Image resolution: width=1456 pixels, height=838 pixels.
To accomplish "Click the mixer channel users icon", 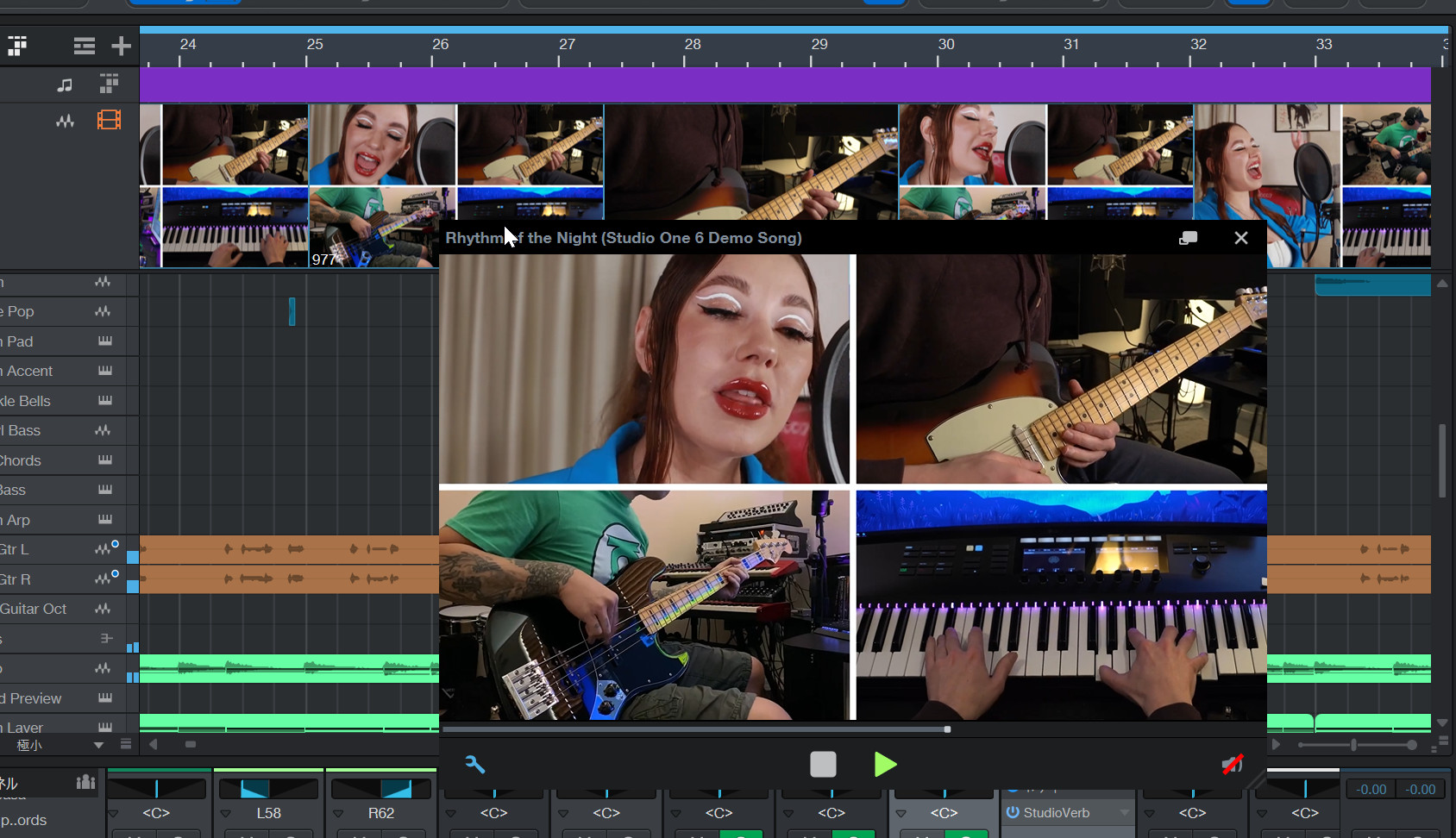I will (x=85, y=782).
